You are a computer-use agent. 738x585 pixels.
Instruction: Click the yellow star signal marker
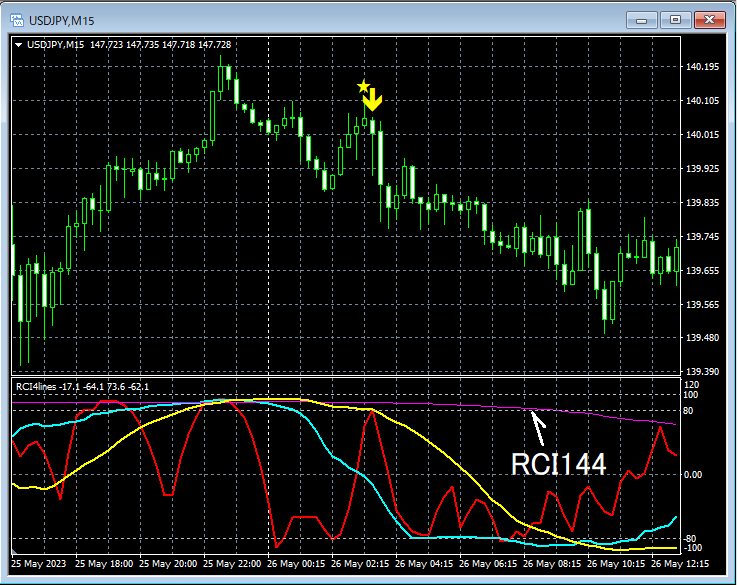[x=363, y=87]
